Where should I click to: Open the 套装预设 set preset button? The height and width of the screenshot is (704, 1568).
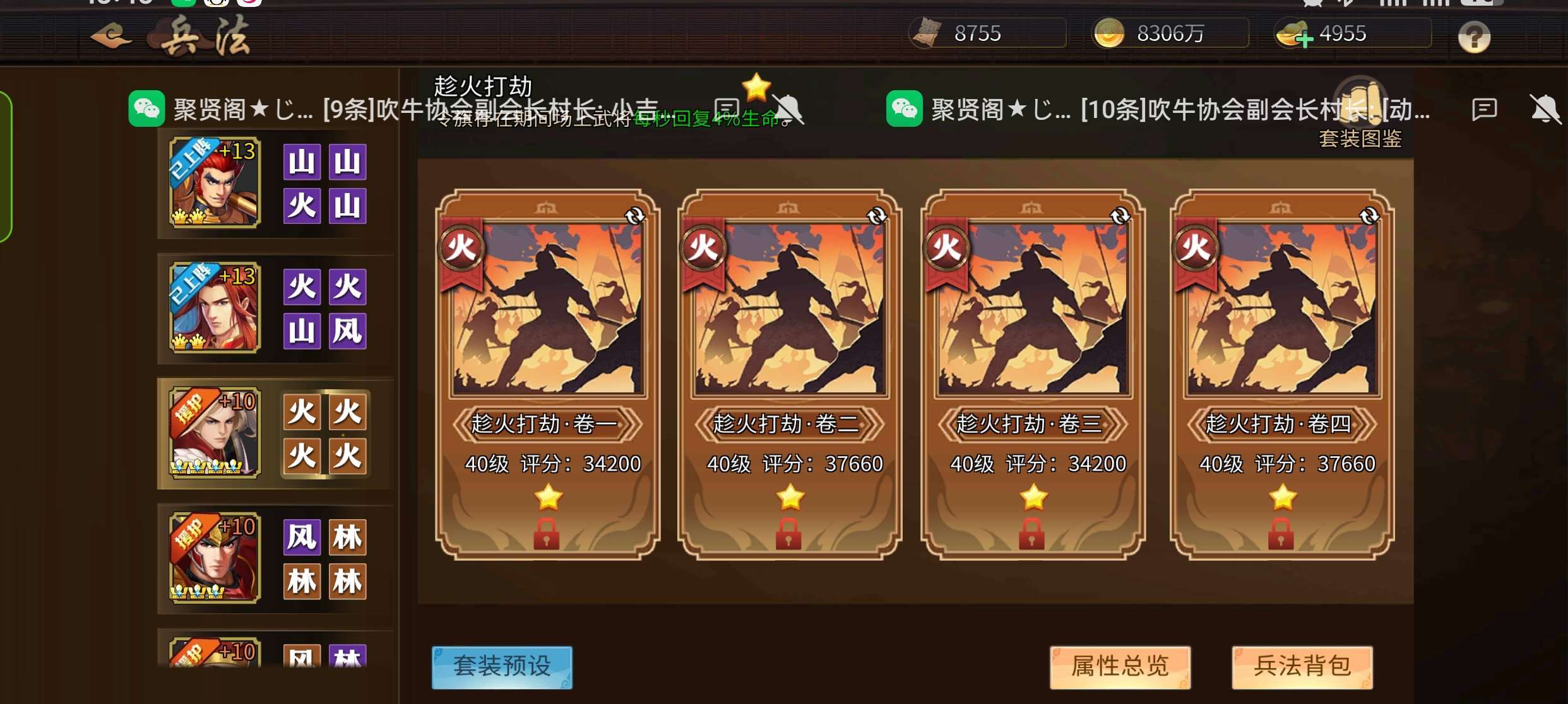tap(502, 667)
